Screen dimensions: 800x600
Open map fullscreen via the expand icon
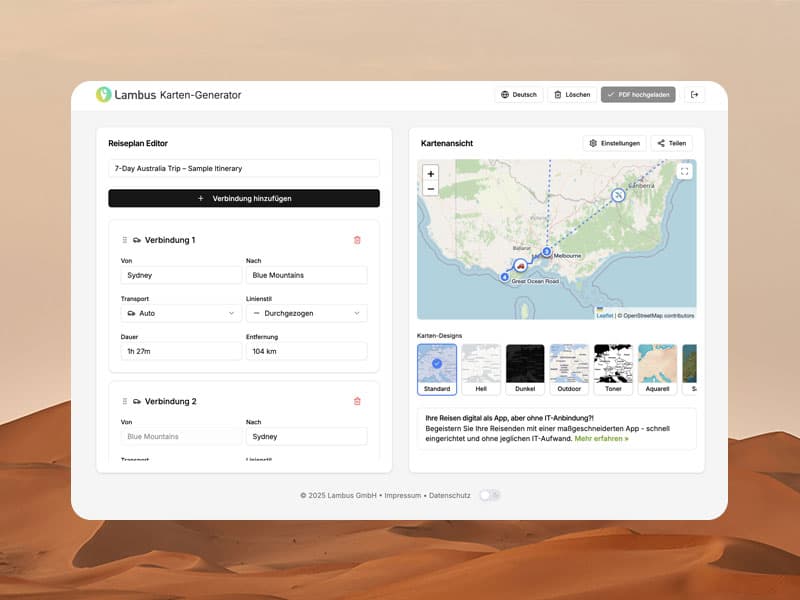(x=684, y=171)
